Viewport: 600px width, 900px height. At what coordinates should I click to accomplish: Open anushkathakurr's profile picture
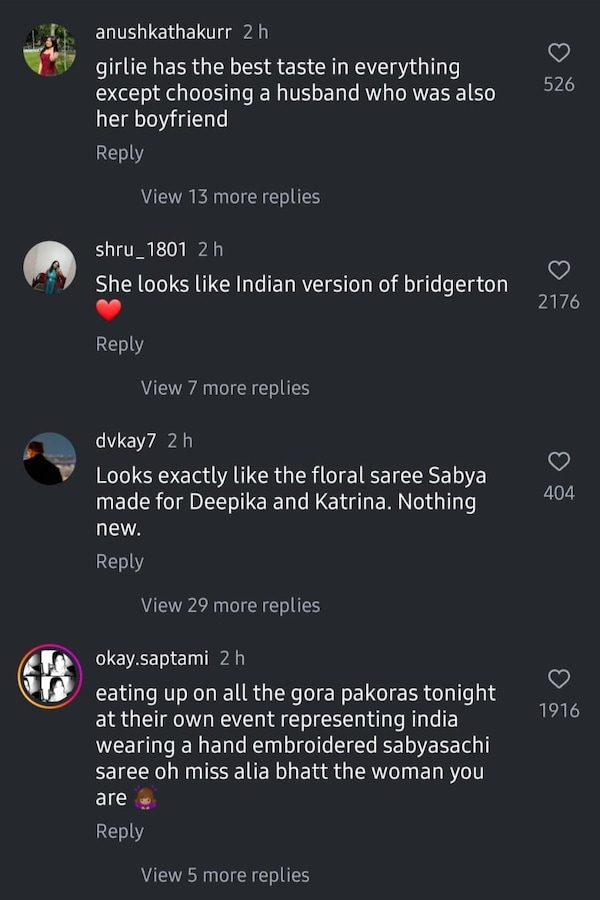pos(49,49)
